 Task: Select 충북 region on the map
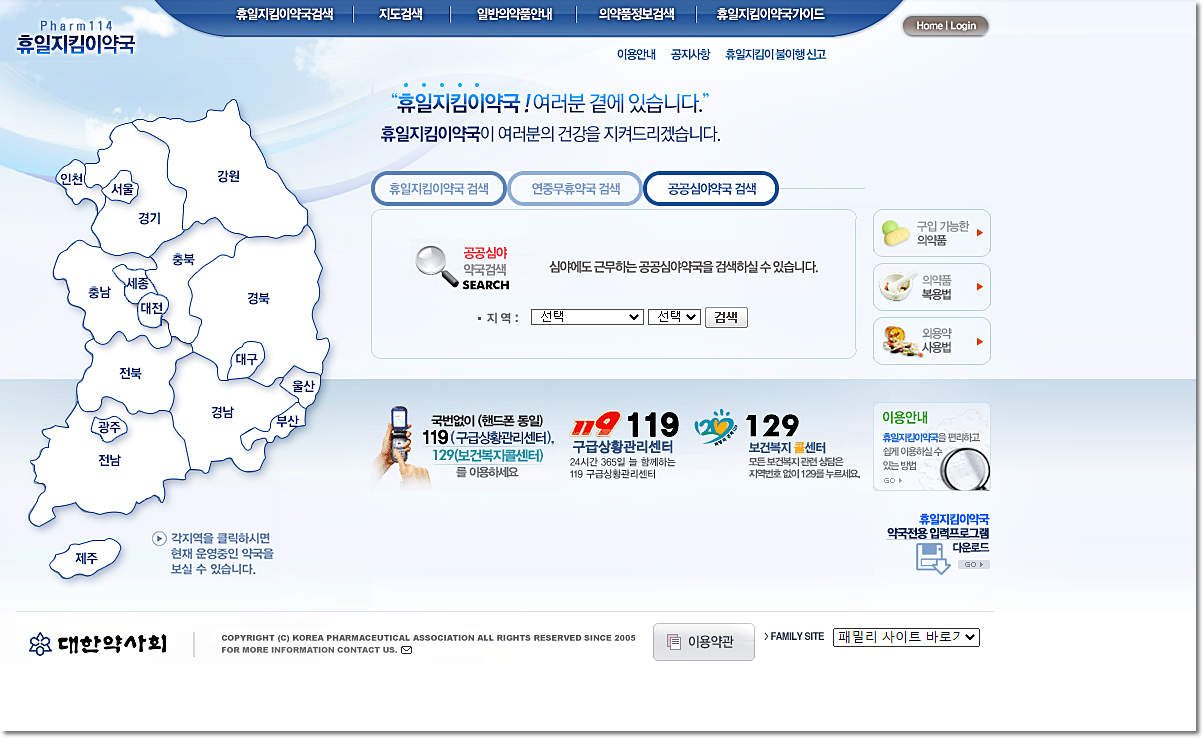pos(184,259)
